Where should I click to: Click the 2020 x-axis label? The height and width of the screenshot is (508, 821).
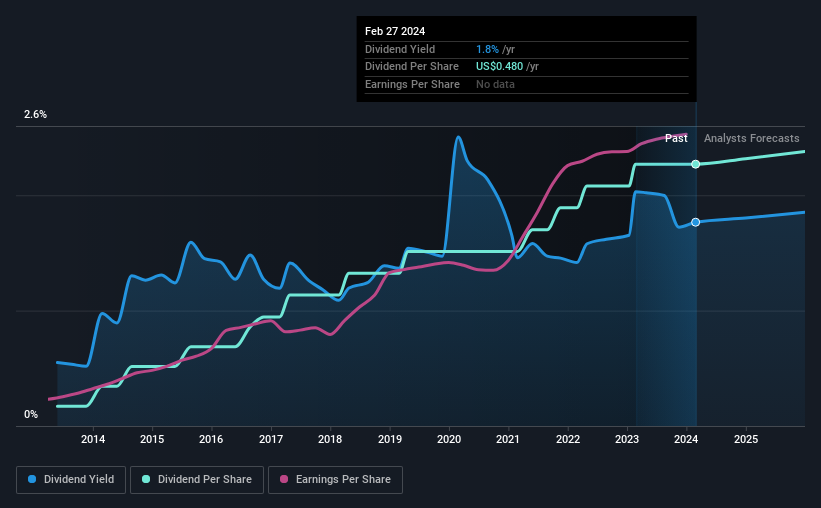[x=449, y=439]
